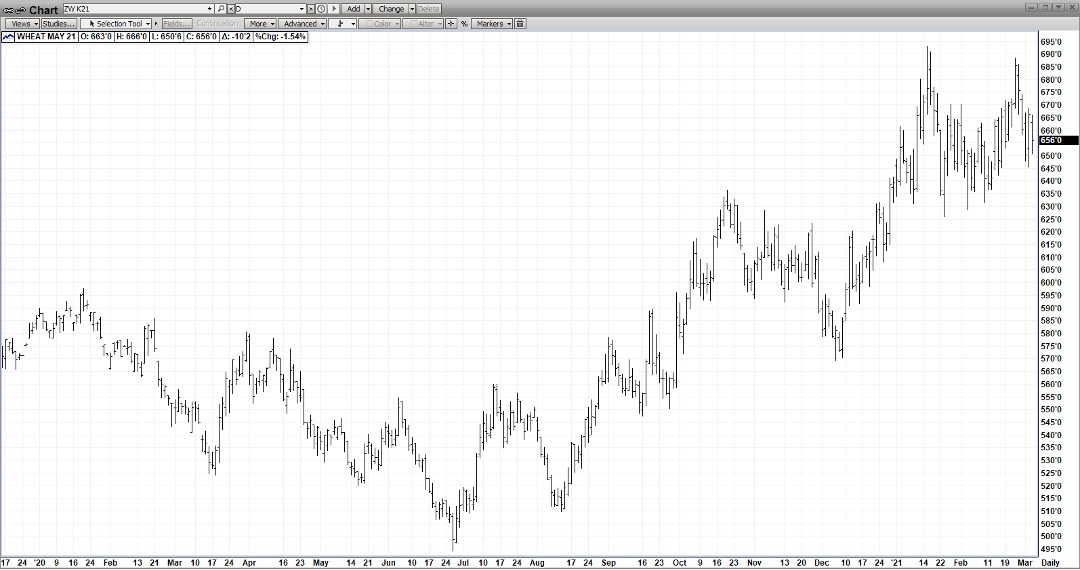Click the magnifier symbol search icon
Image resolution: width=1080 pixels, height=570 pixels.
click(221, 9)
